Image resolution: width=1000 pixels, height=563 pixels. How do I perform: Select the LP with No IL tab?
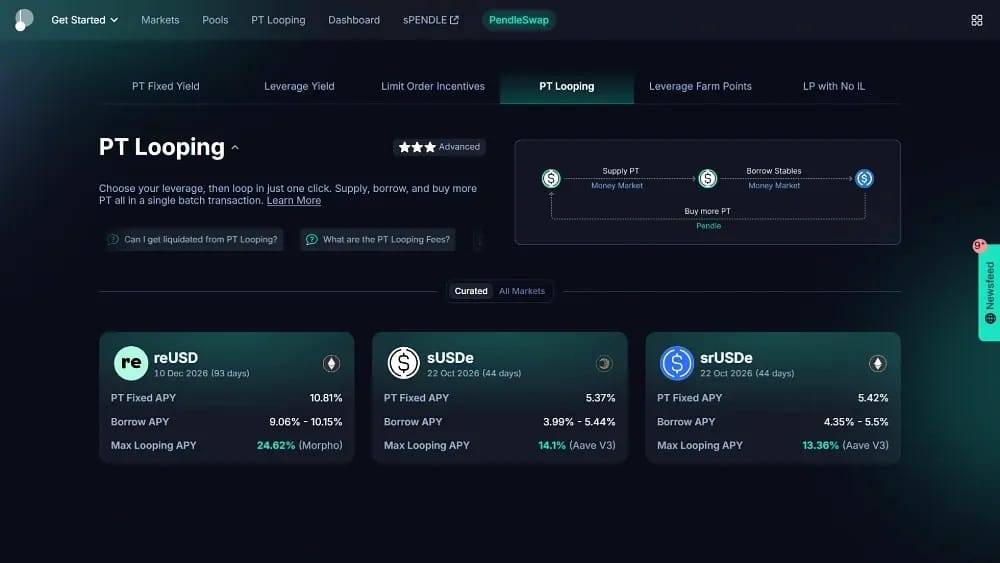click(834, 86)
